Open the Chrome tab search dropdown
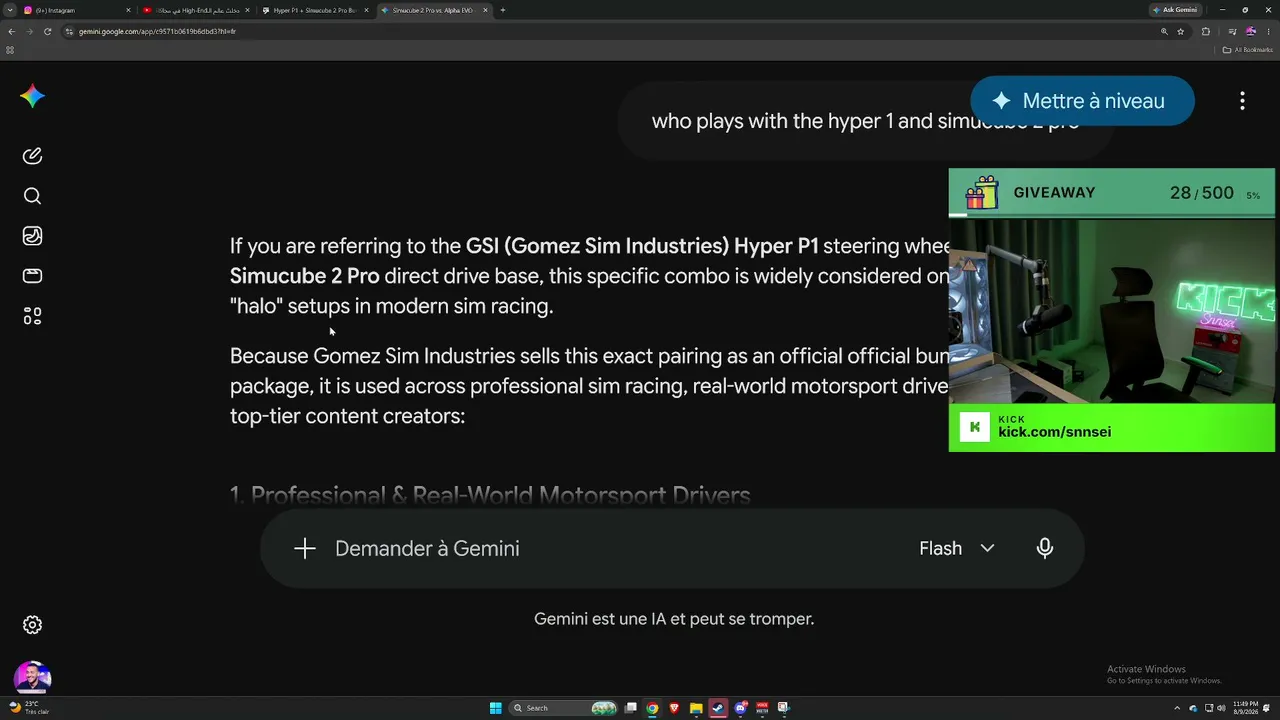 click(9, 10)
